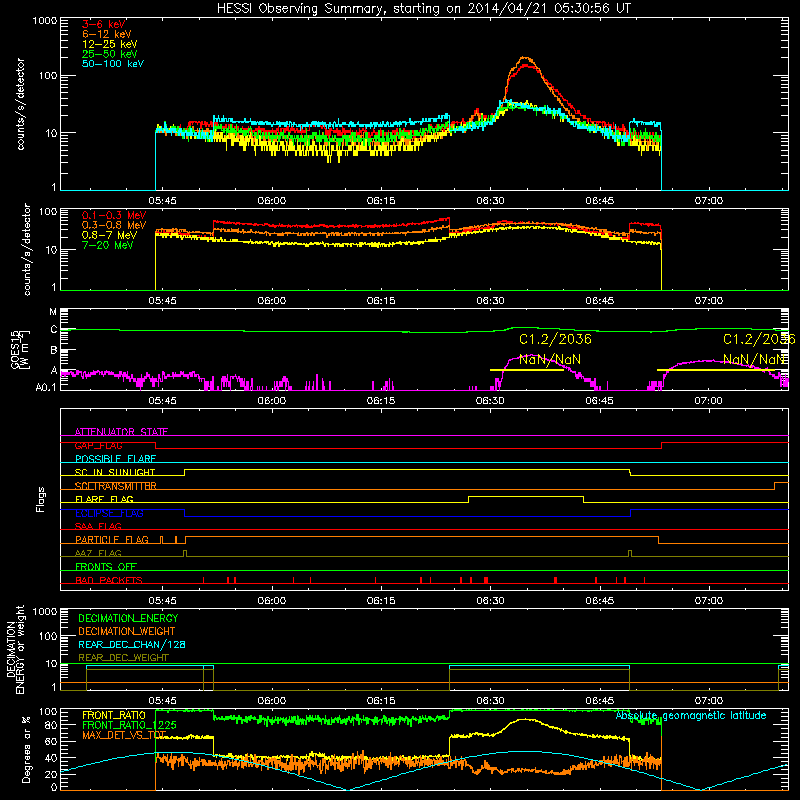Select the BAD_PACKETS flag label
Image resolution: width=800 pixels, height=800 pixels.
[x=109, y=581]
